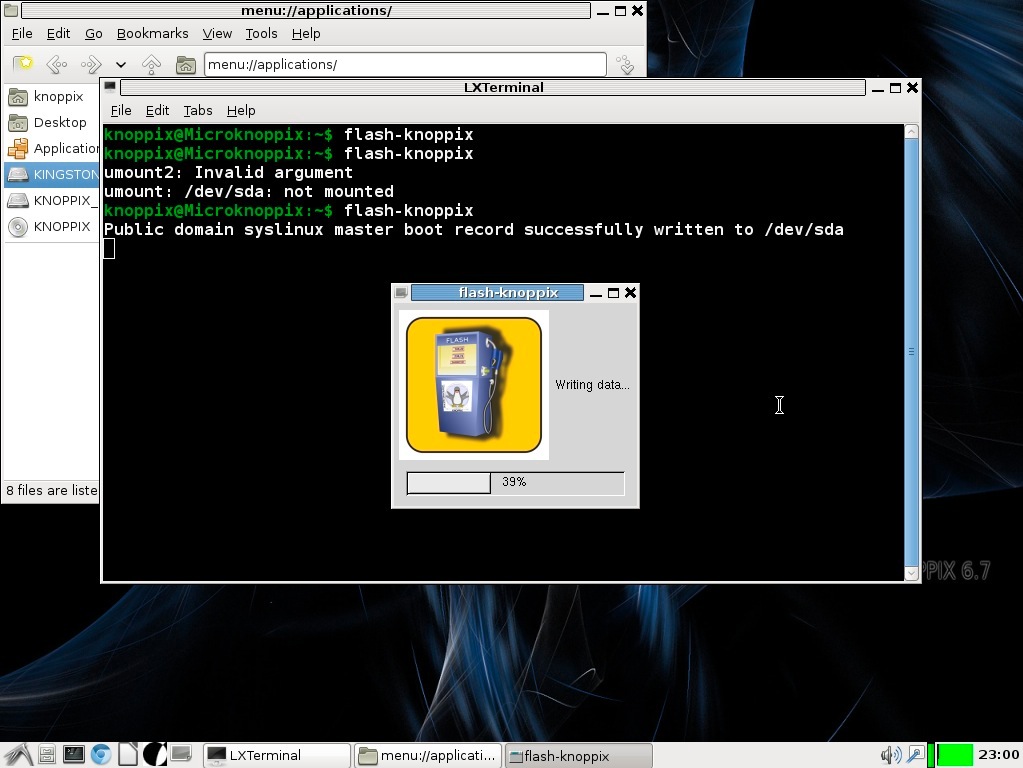
Task: Open the file manager File menu
Action: (x=22, y=33)
